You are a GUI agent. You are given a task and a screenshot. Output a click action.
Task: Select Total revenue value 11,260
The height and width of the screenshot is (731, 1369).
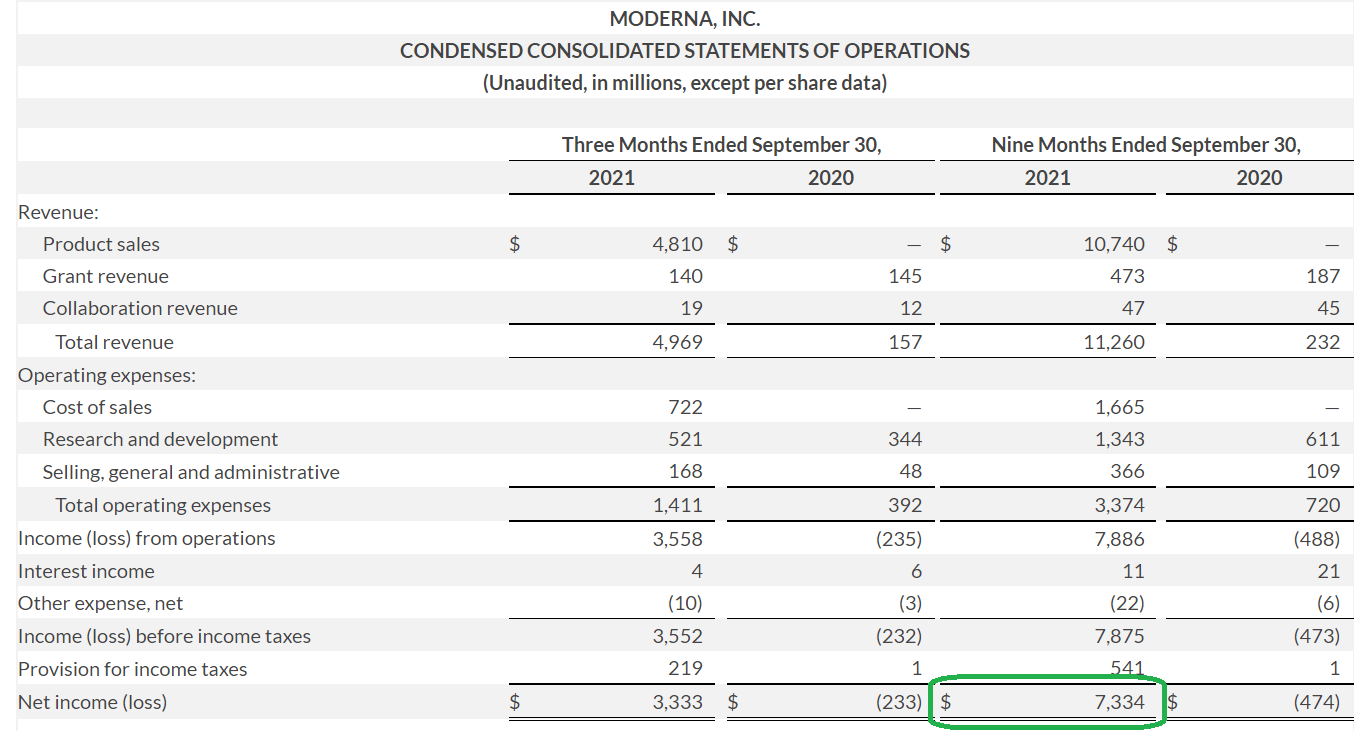pos(1115,342)
